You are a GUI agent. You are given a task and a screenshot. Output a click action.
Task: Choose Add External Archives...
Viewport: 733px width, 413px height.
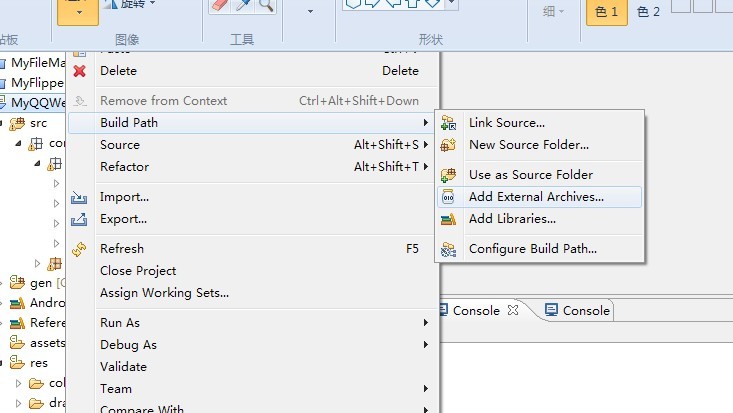539,197
